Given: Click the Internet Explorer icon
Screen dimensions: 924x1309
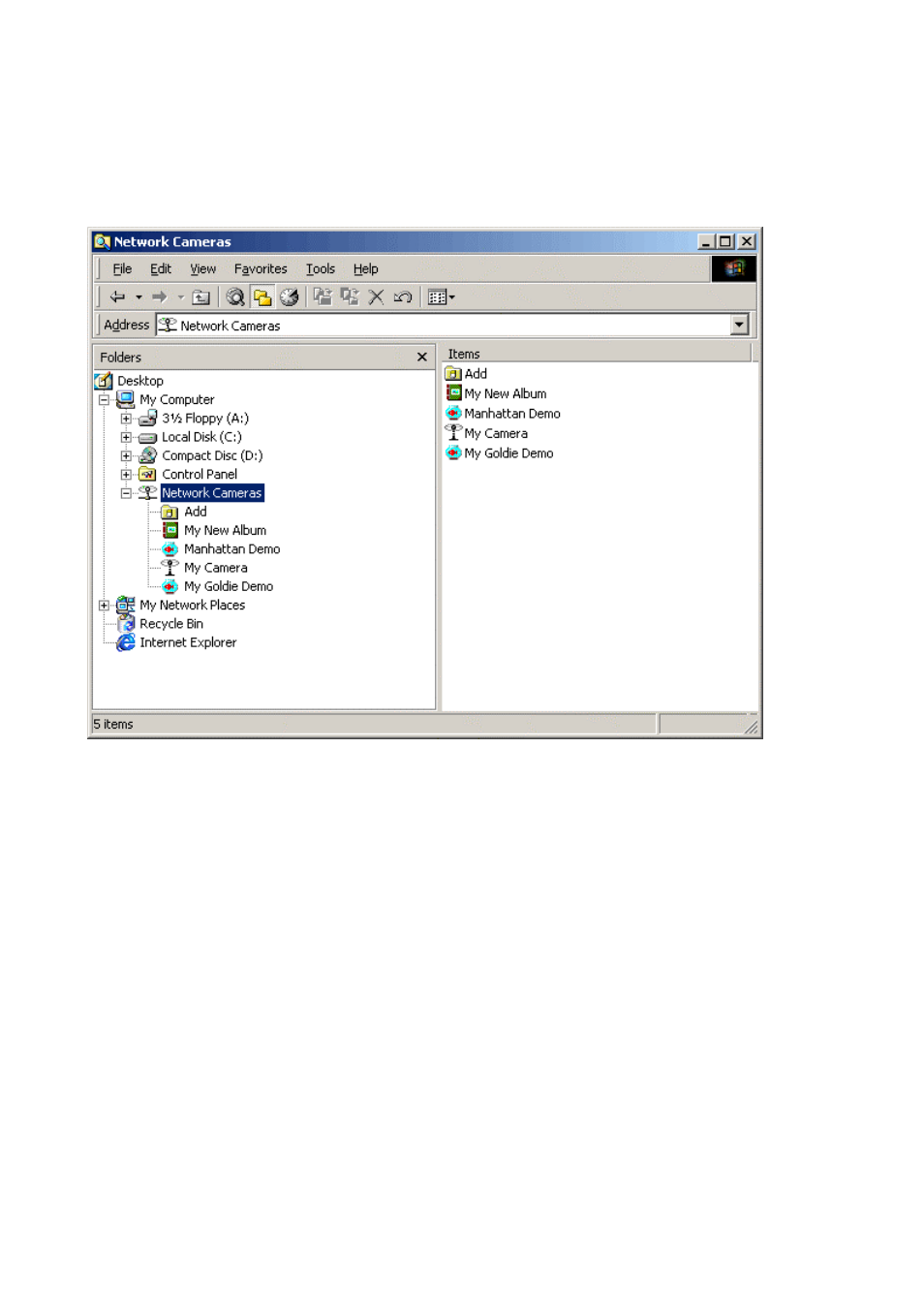Looking at the screenshot, I should (x=126, y=642).
